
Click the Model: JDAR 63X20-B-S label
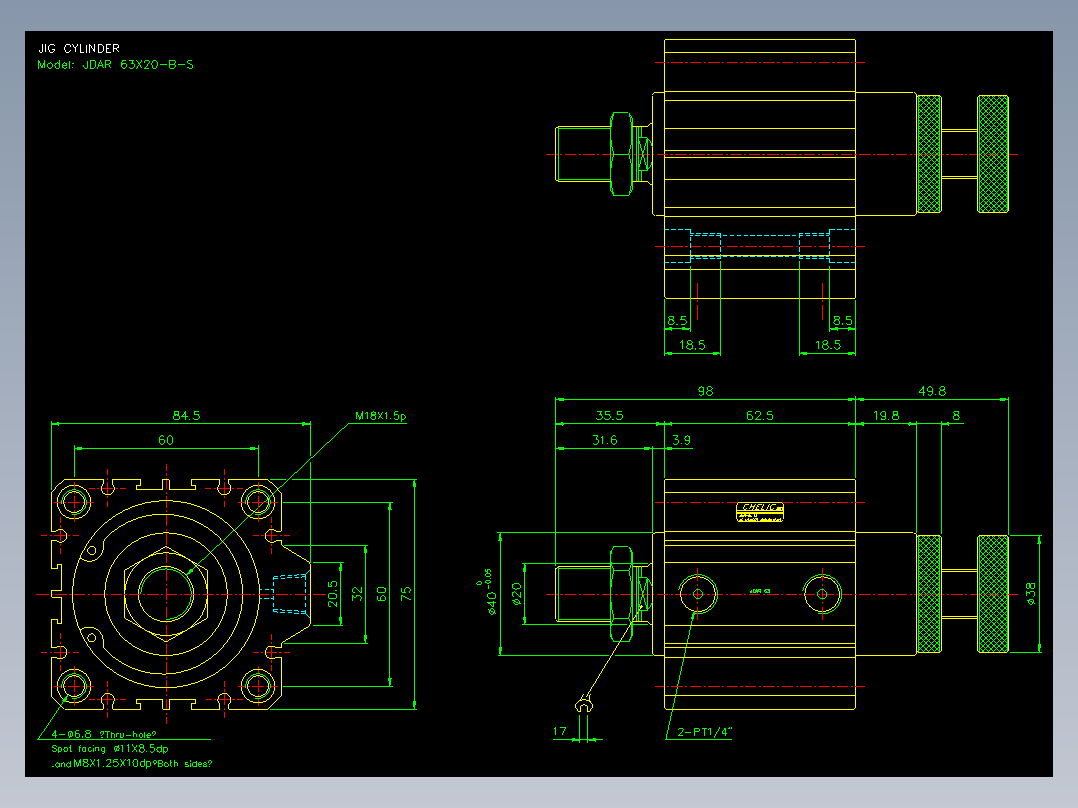pyautogui.click(x=116, y=65)
